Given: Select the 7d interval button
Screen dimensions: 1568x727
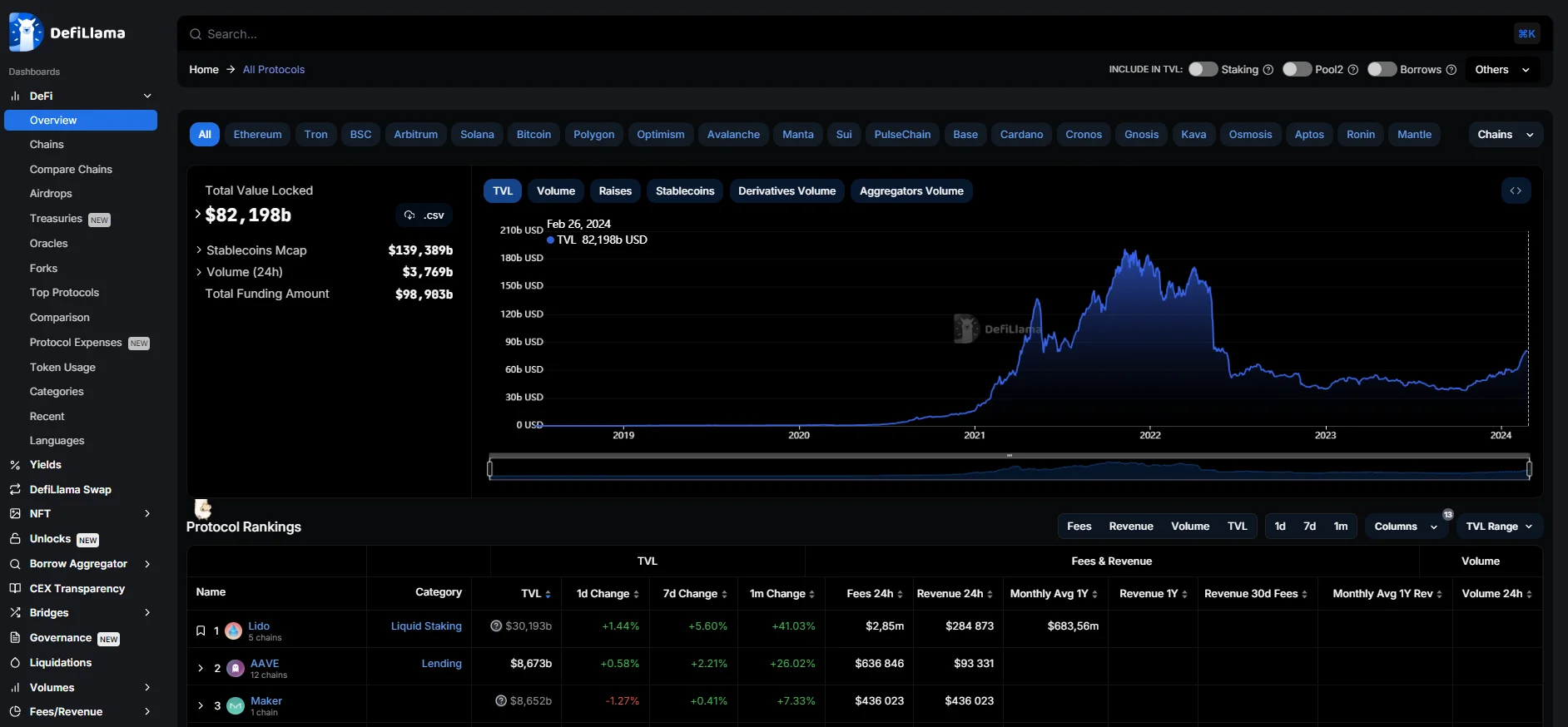Looking at the screenshot, I should (1310, 527).
